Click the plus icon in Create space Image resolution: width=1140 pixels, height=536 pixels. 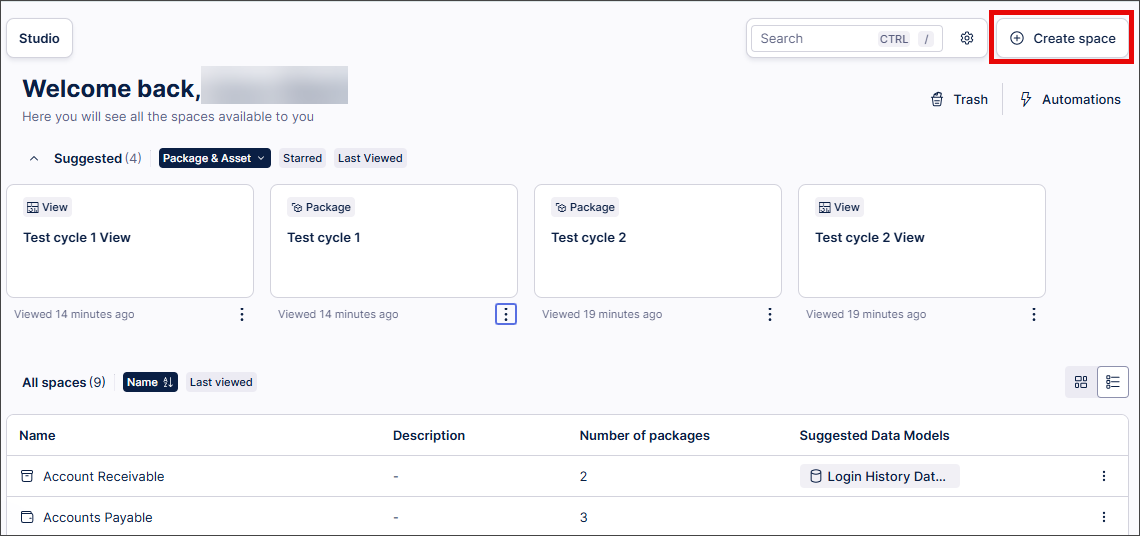[x=1017, y=39]
